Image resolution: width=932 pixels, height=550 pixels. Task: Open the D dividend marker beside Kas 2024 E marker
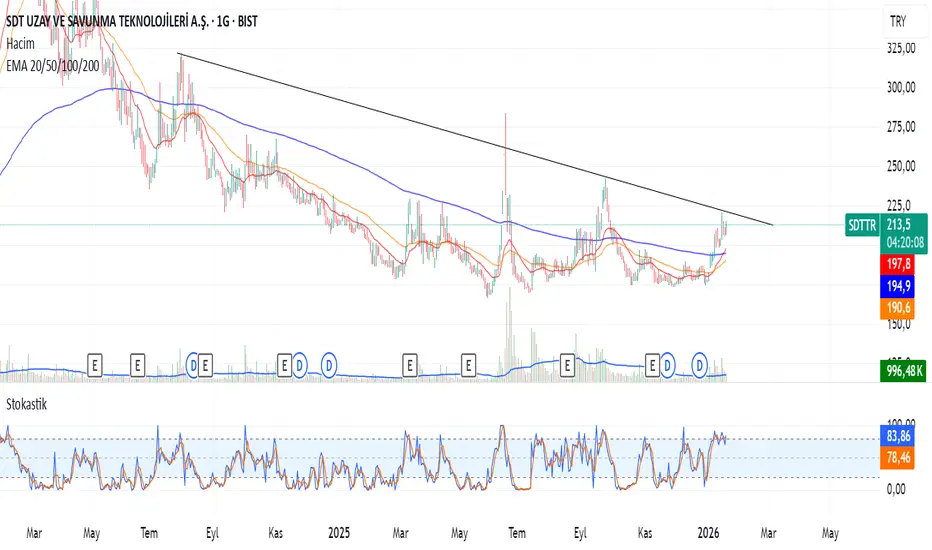click(300, 365)
